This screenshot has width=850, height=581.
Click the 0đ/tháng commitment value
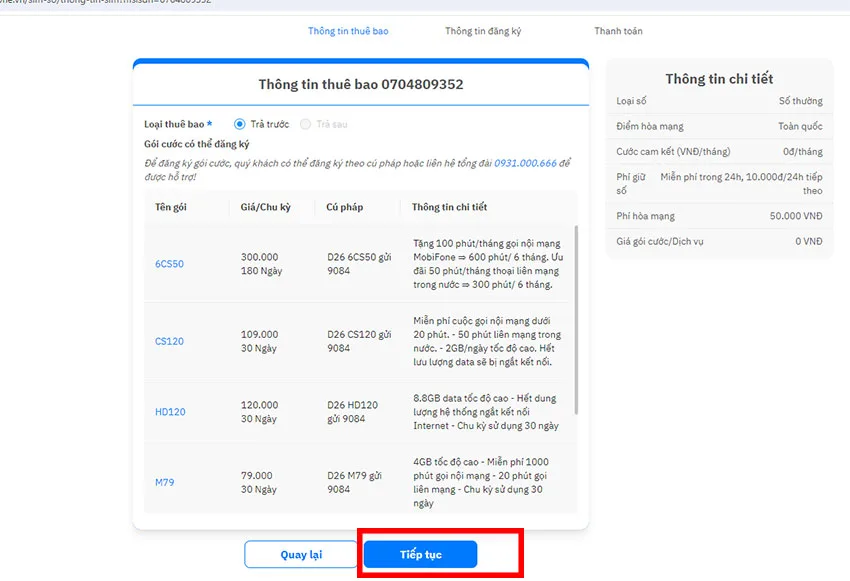(802, 152)
